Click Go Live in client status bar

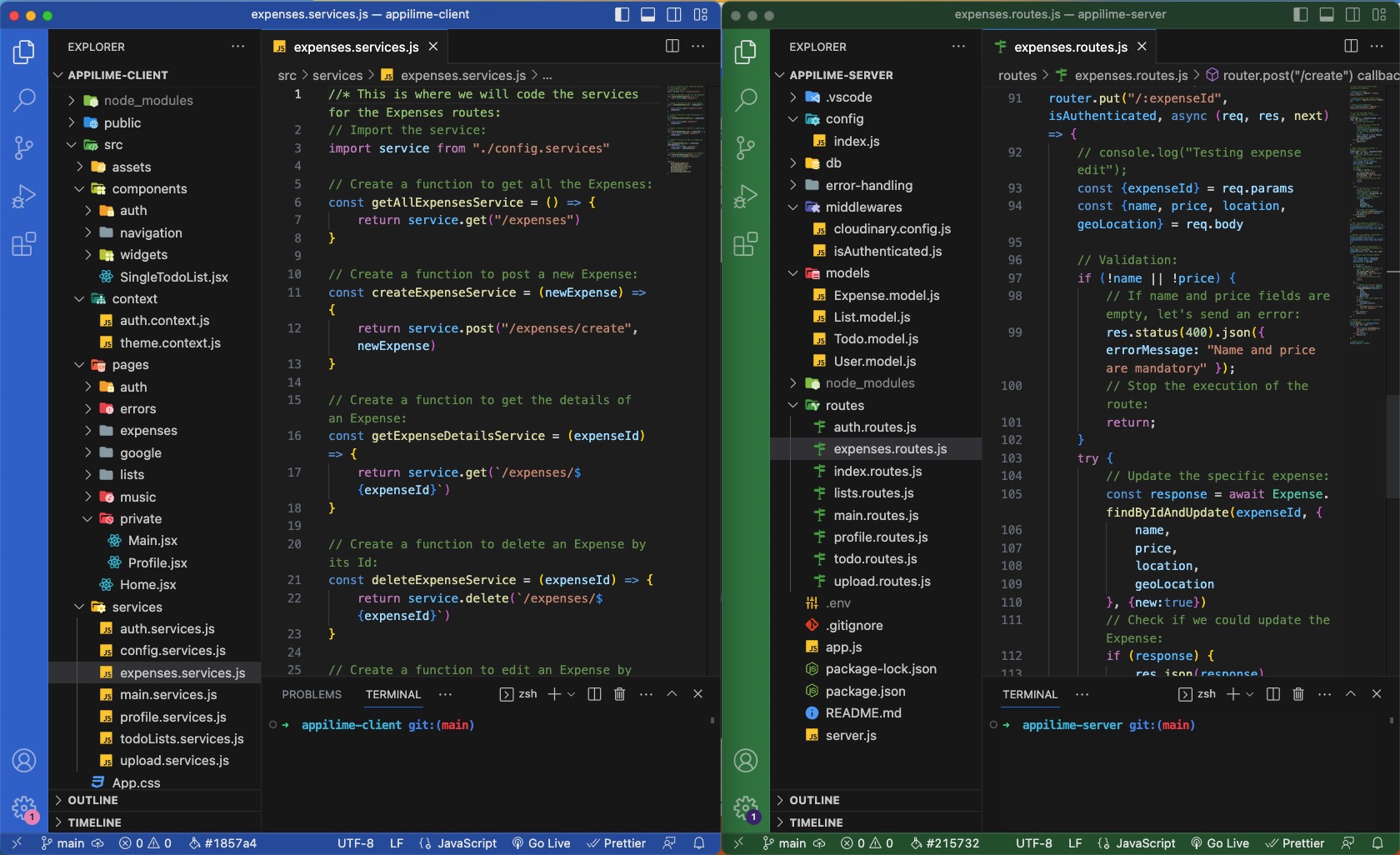(x=541, y=843)
